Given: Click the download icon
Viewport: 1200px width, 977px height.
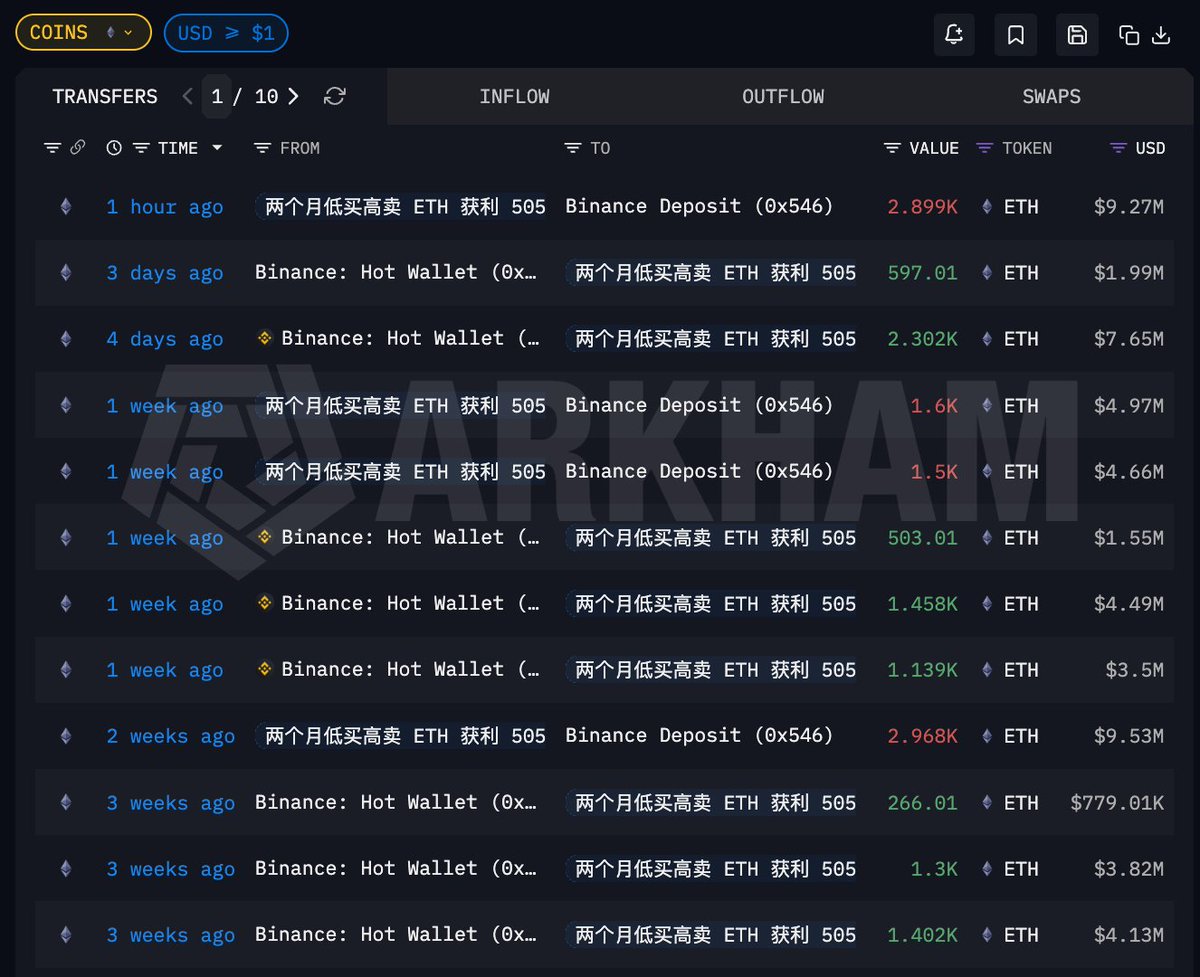Looking at the screenshot, I should 1161,35.
